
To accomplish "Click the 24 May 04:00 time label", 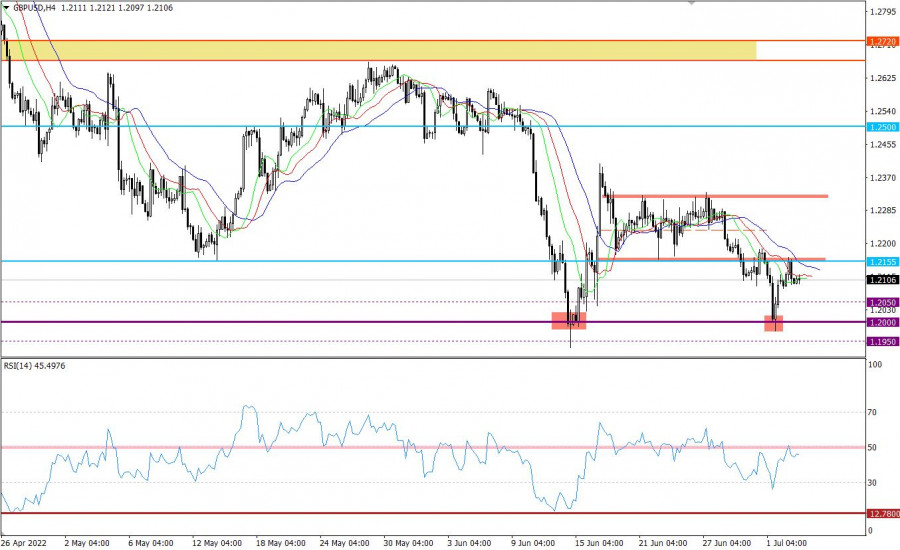I will pyautogui.click(x=344, y=543).
